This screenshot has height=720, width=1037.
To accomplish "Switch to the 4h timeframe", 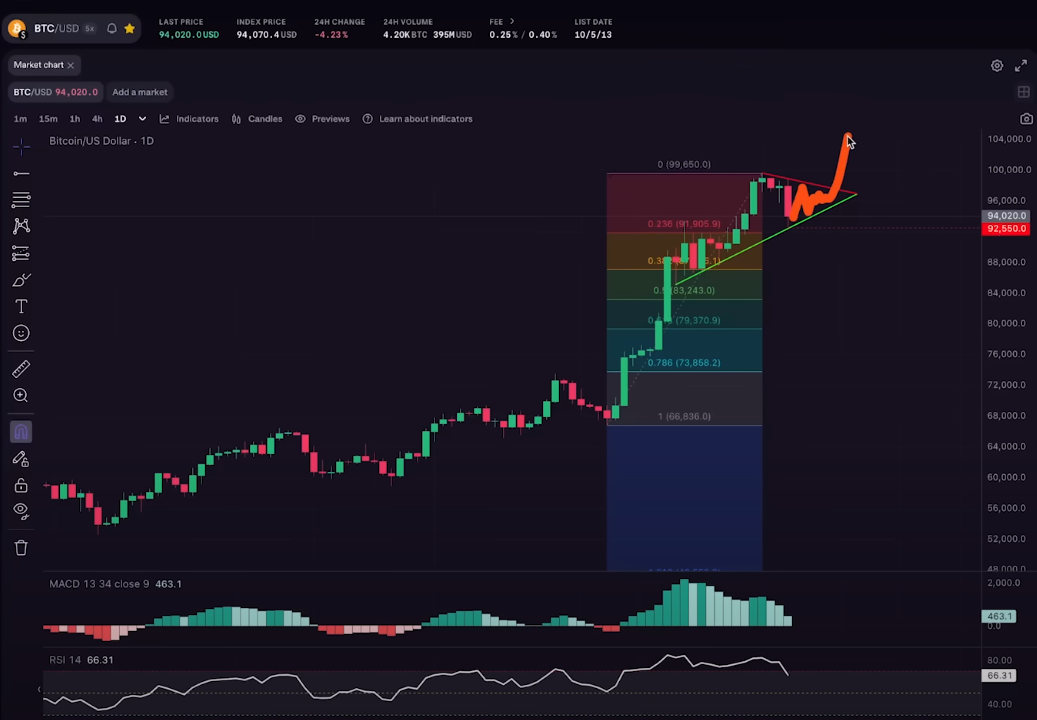I will [97, 119].
